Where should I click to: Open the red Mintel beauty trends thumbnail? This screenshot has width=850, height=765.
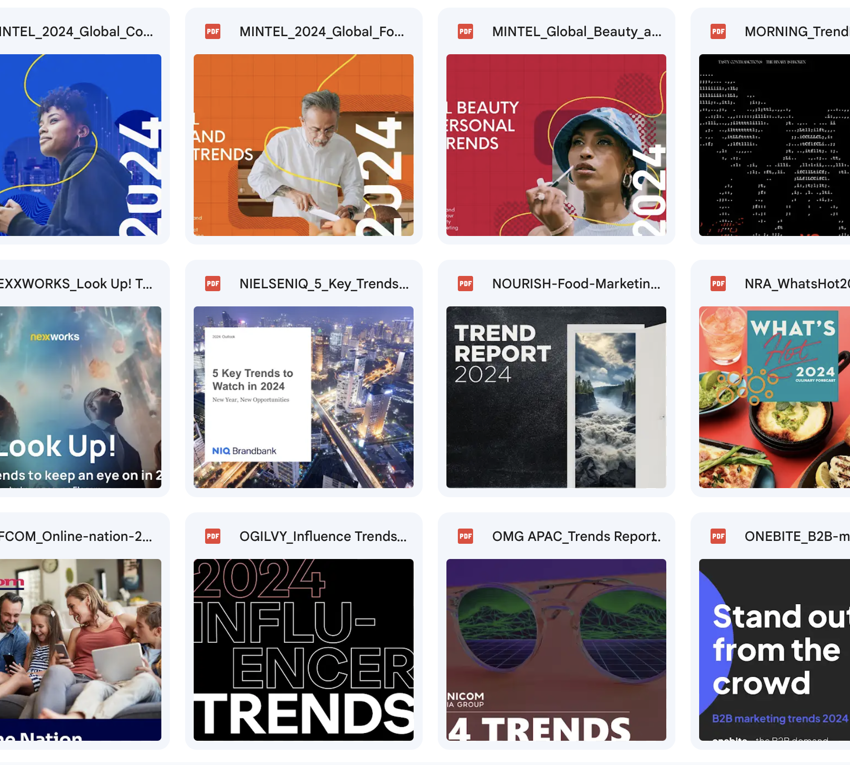point(556,145)
